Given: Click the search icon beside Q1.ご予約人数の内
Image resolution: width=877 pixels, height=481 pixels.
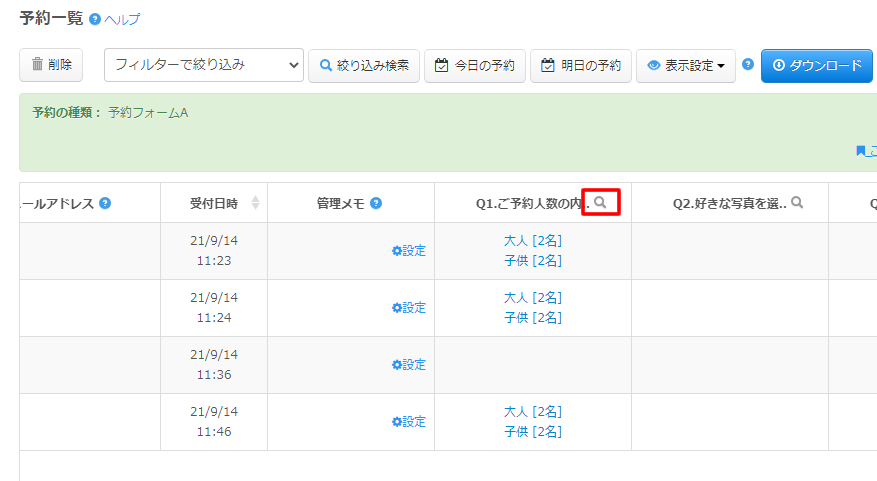Looking at the screenshot, I should [600, 203].
